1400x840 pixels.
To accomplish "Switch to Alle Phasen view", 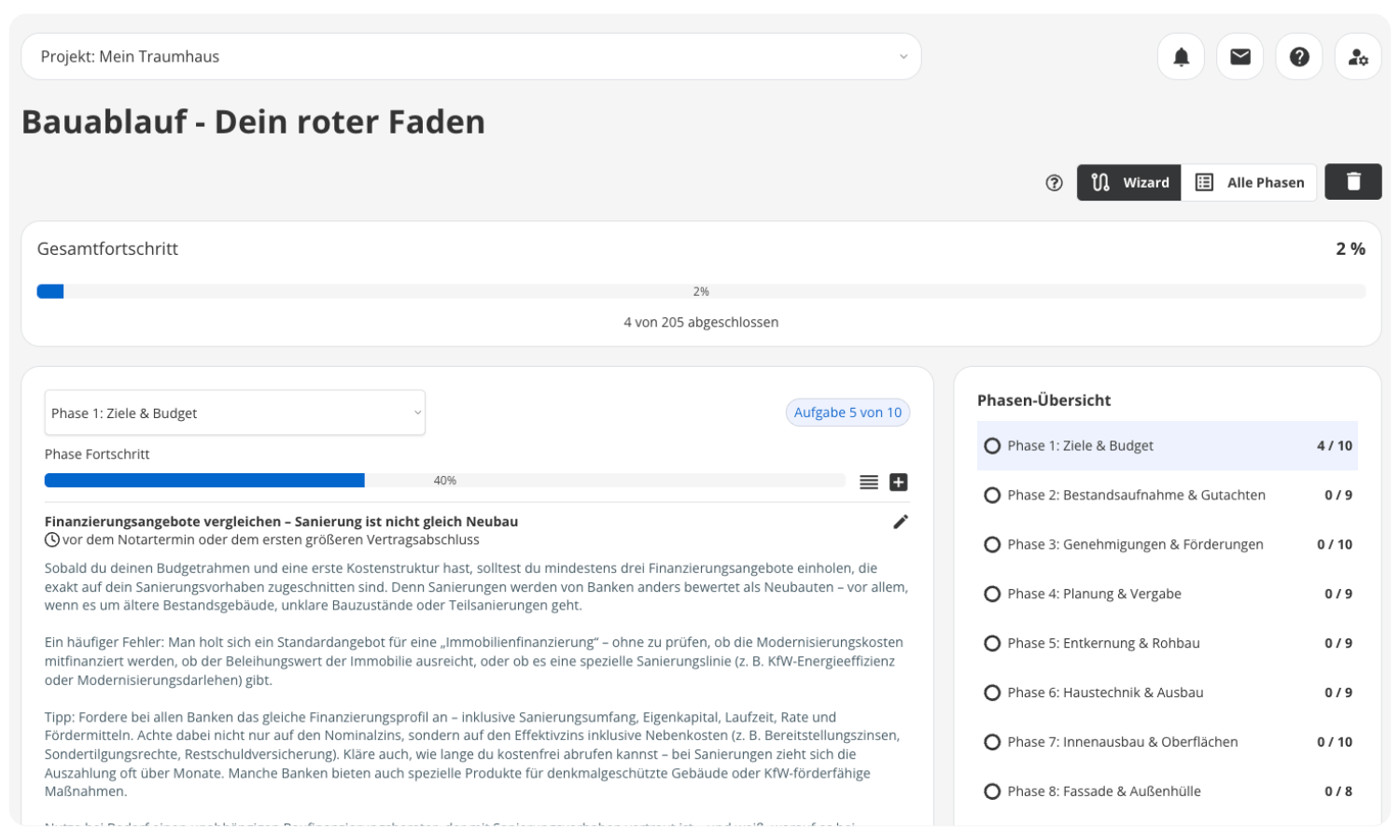I will (1249, 183).
